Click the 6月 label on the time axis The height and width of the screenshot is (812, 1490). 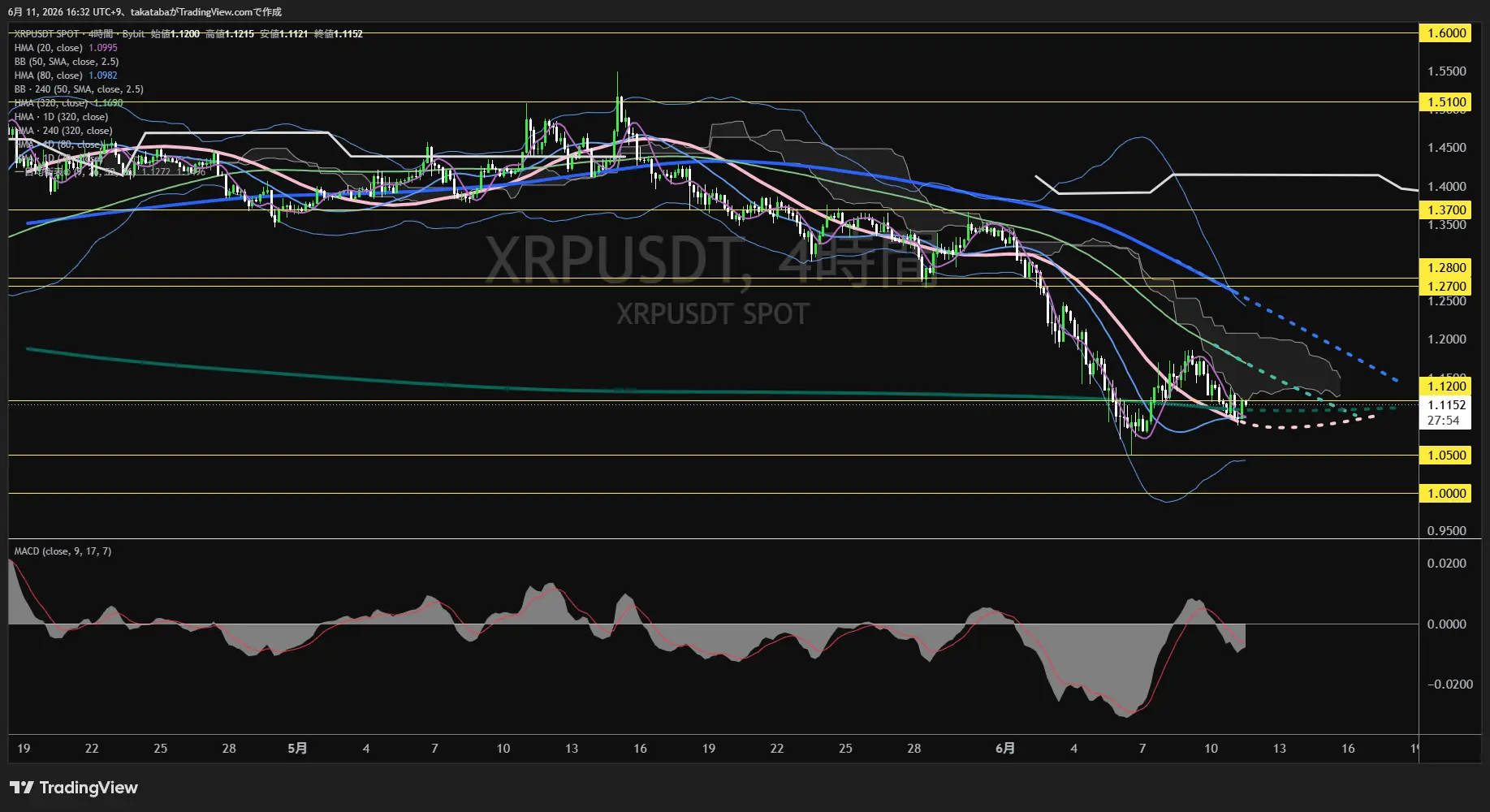tap(1005, 749)
